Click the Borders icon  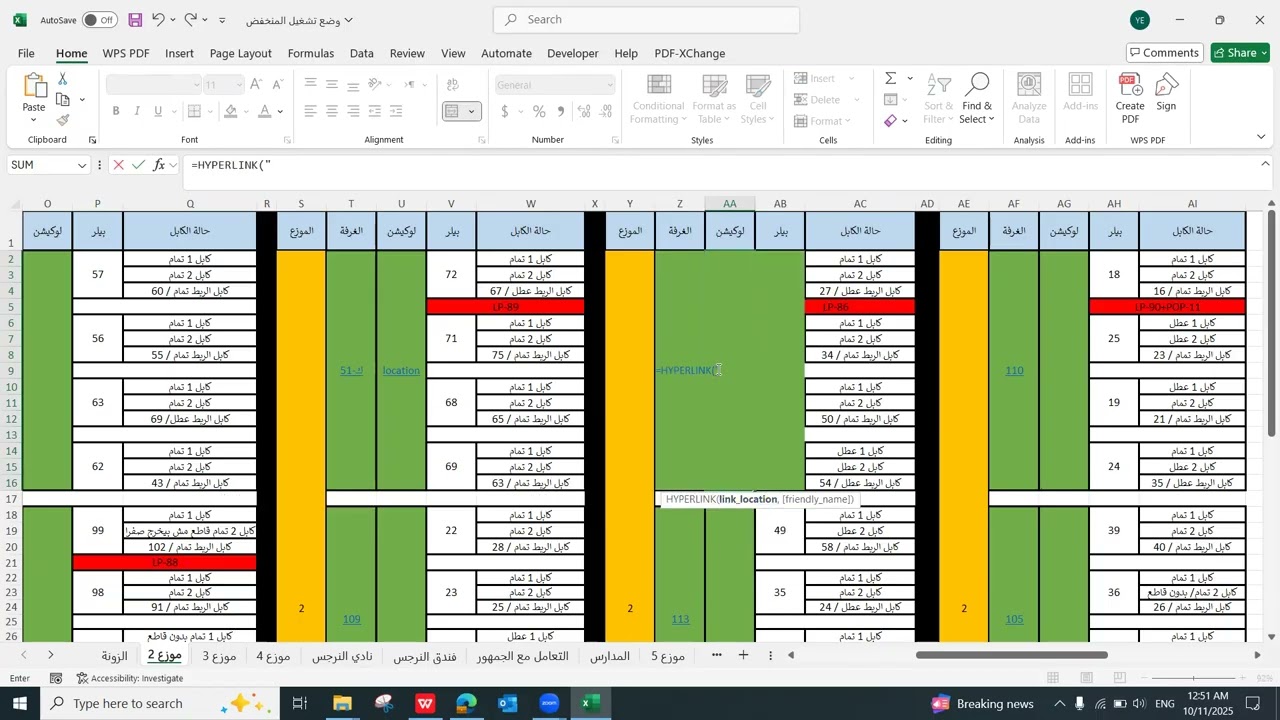click(195, 111)
